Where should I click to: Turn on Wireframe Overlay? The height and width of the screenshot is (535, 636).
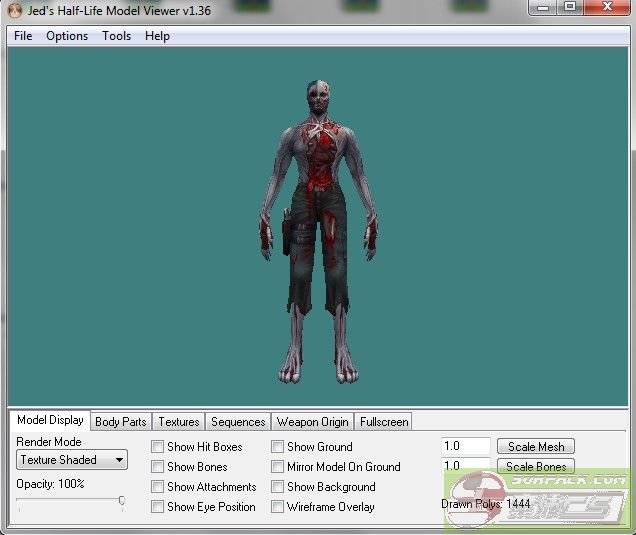278,507
